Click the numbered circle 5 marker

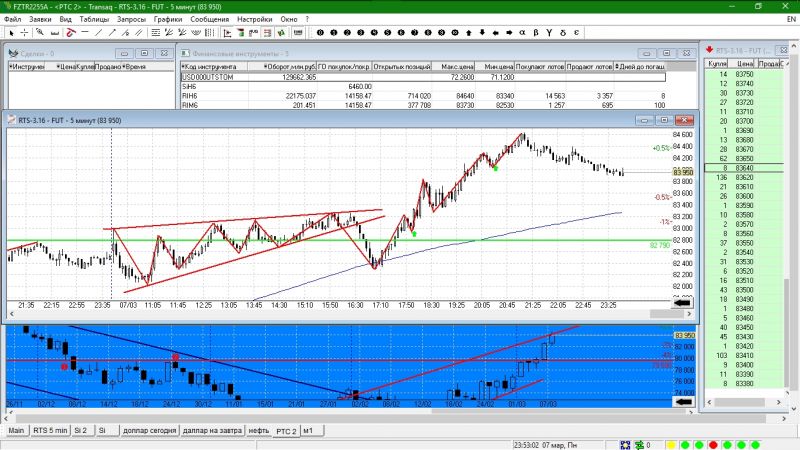(387, 33)
